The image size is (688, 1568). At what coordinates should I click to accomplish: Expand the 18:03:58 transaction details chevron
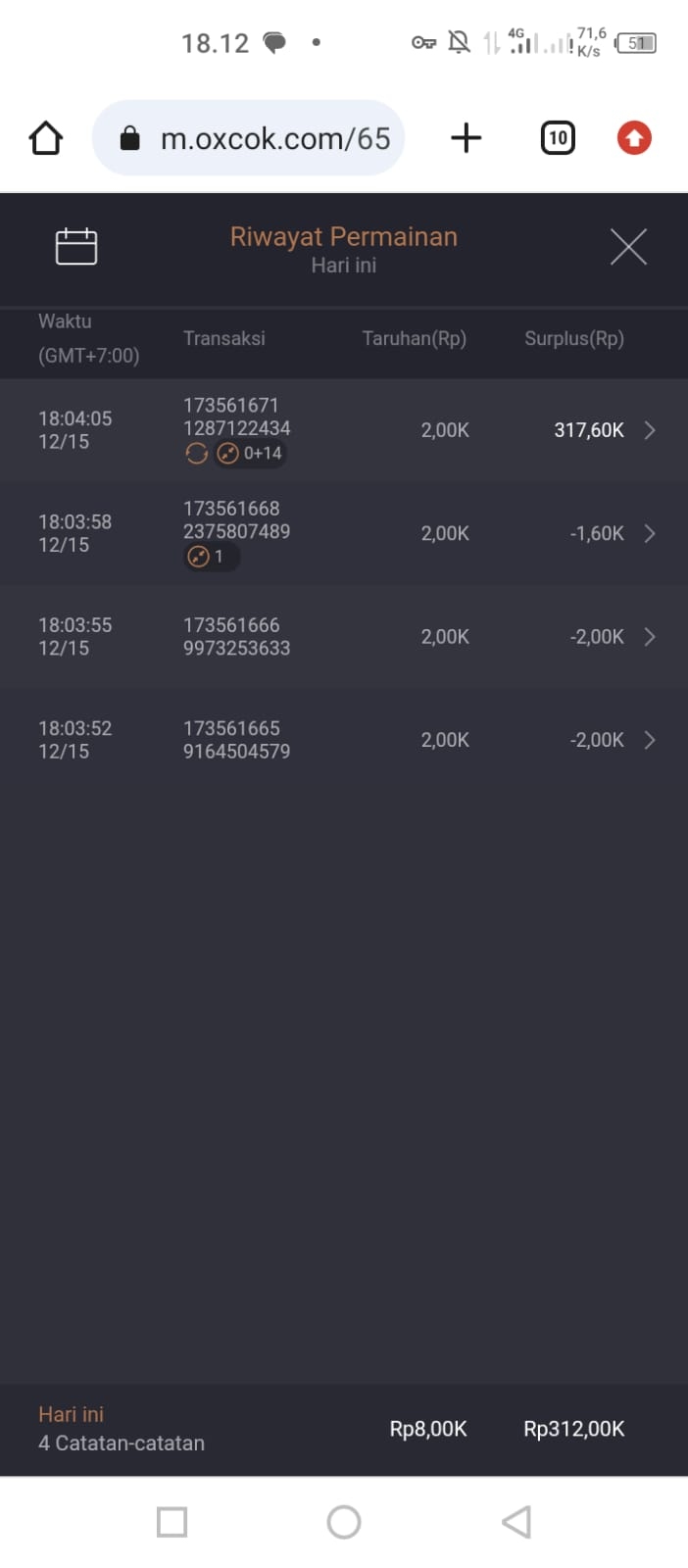click(x=649, y=533)
